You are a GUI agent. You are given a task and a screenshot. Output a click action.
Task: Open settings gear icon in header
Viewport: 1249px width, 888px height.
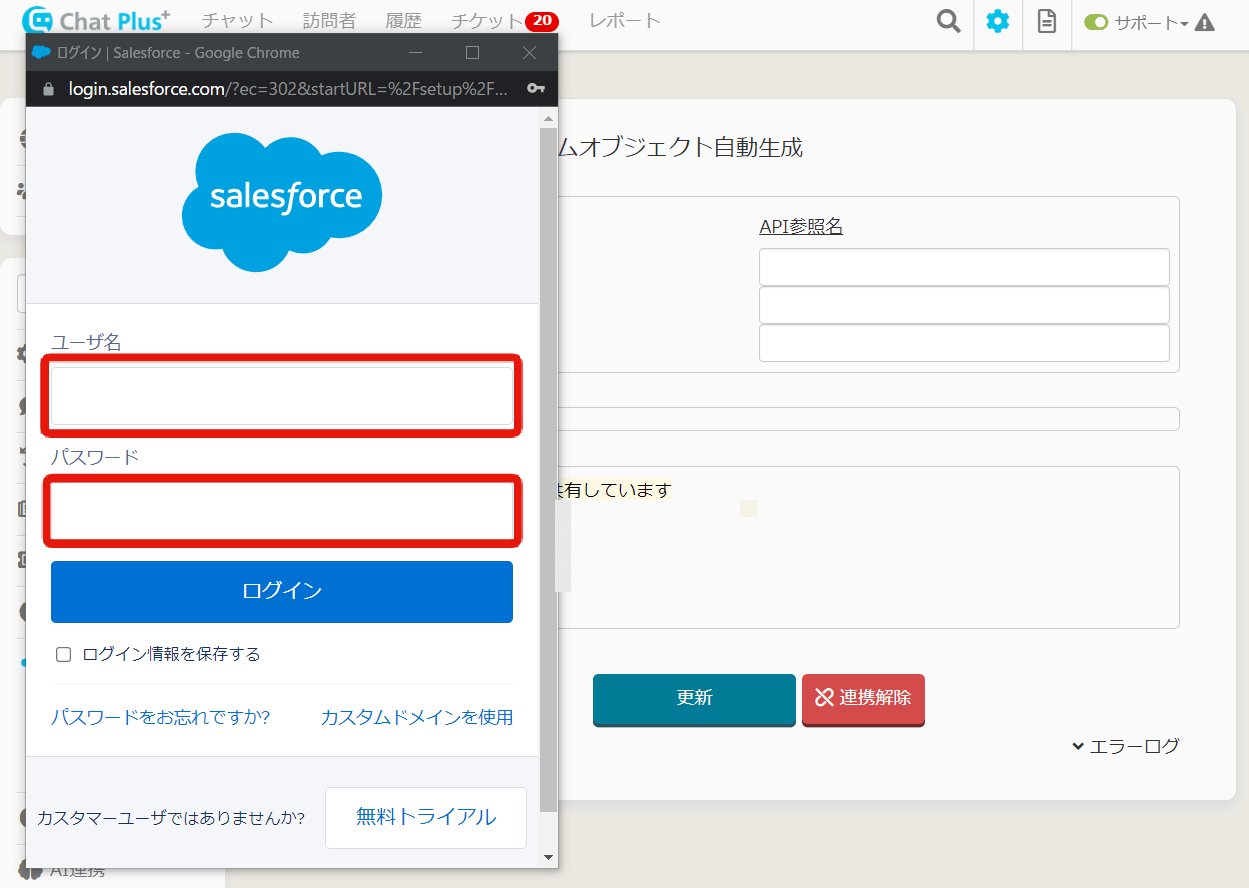point(998,21)
